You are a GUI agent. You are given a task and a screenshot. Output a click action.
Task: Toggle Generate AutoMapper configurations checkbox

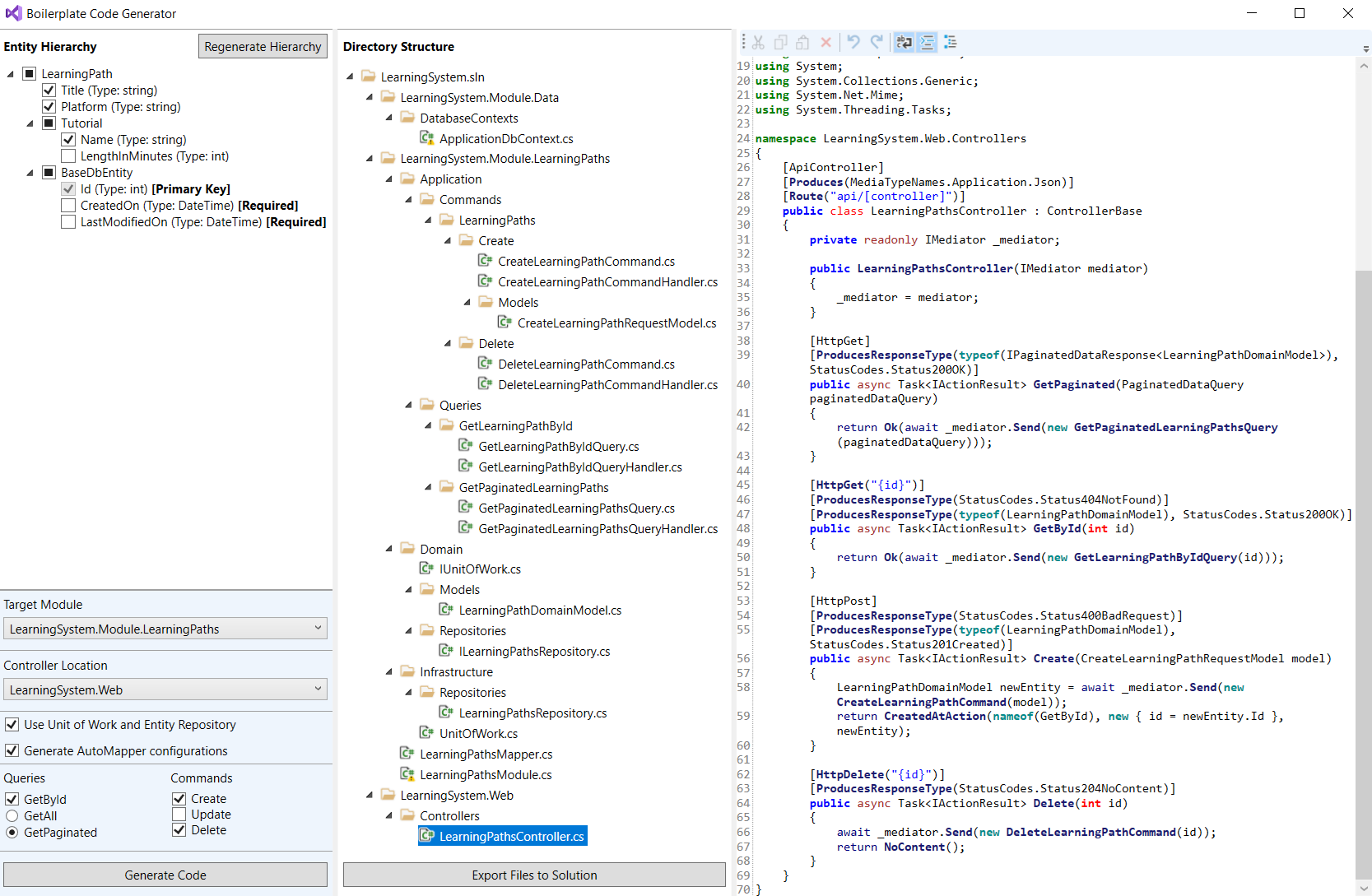(x=12, y=750)
